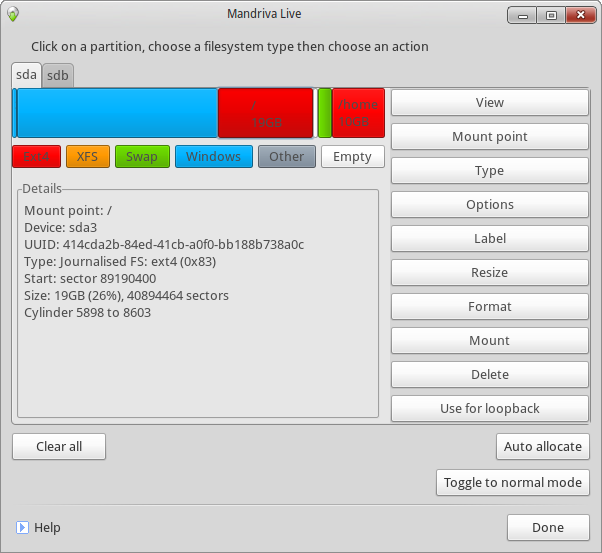This screenshot has width=602, height=553.
Task: Toggle to normal mode
Action: [513, 482]
